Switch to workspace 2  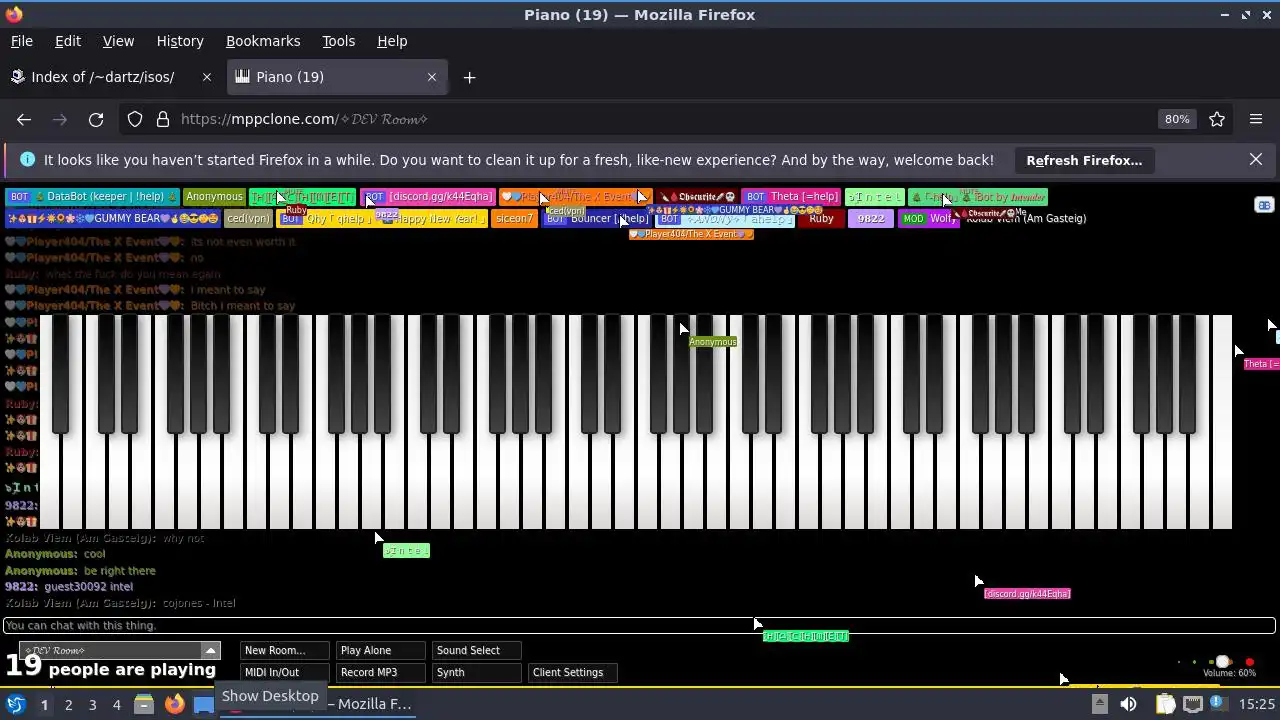(x=68, y=705)
